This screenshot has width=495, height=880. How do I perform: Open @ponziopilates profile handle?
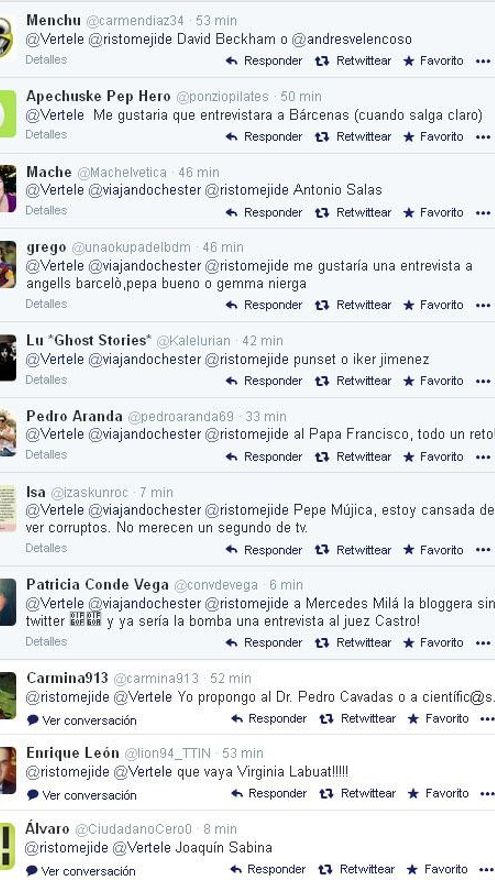[x=222, y=97]
